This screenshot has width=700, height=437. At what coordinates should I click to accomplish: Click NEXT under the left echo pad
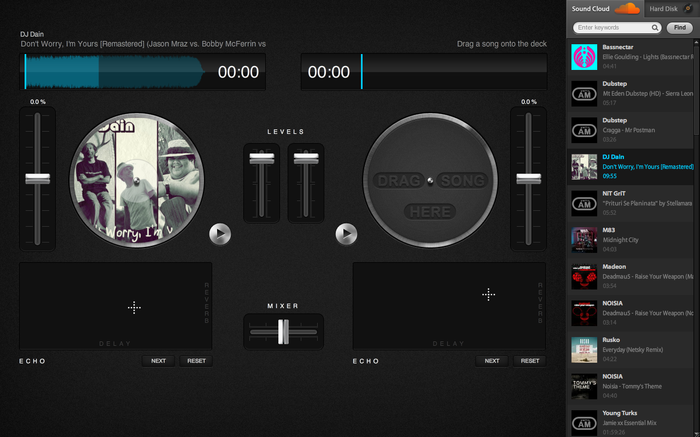[158, 360]
